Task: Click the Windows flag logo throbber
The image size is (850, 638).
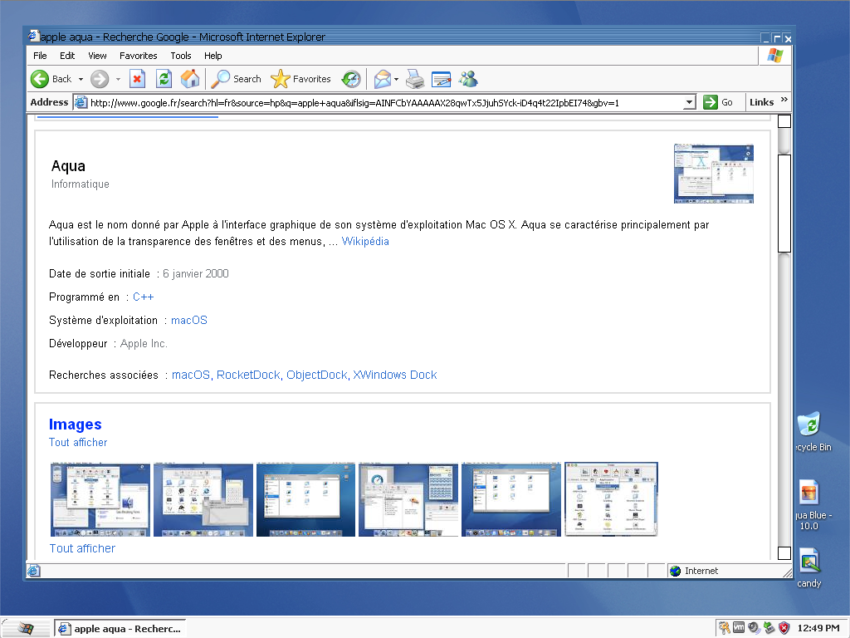Action: coord(775,55)
